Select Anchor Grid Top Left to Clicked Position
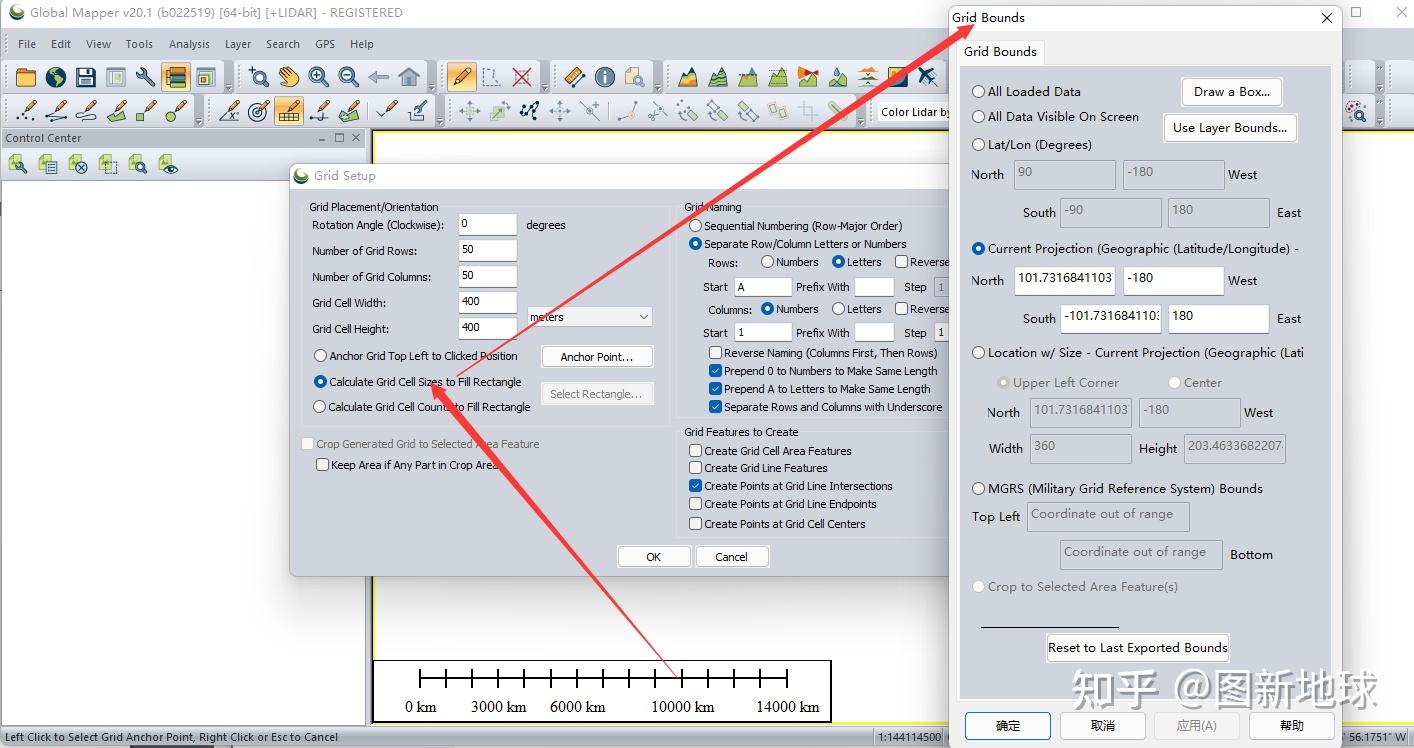The image size is (1414, 748). (x=320, y=356)
